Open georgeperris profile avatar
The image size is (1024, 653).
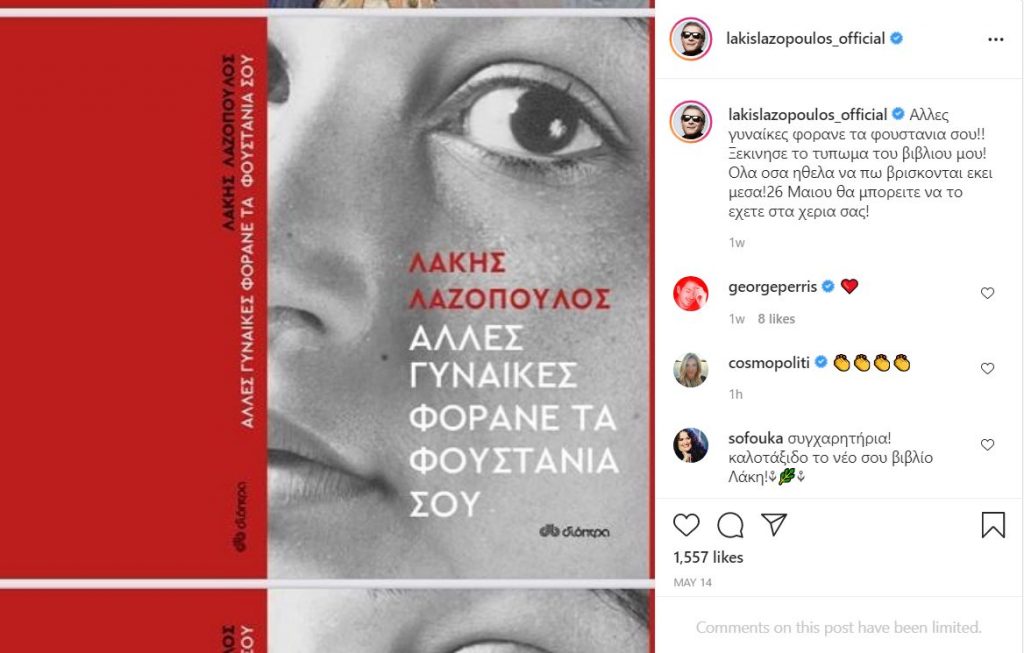691,293
